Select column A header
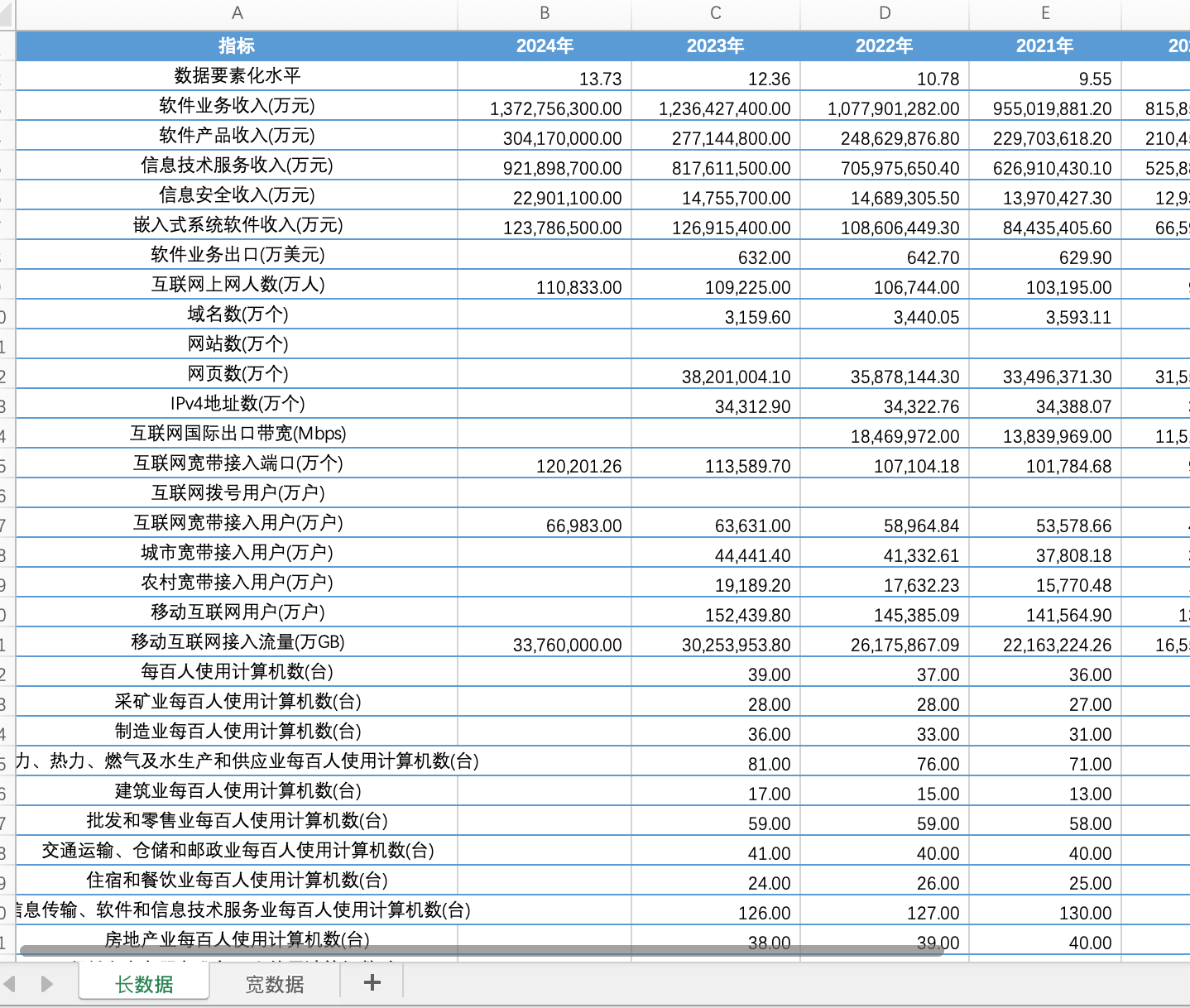The image size is (1190, 1008). [237, 13]
